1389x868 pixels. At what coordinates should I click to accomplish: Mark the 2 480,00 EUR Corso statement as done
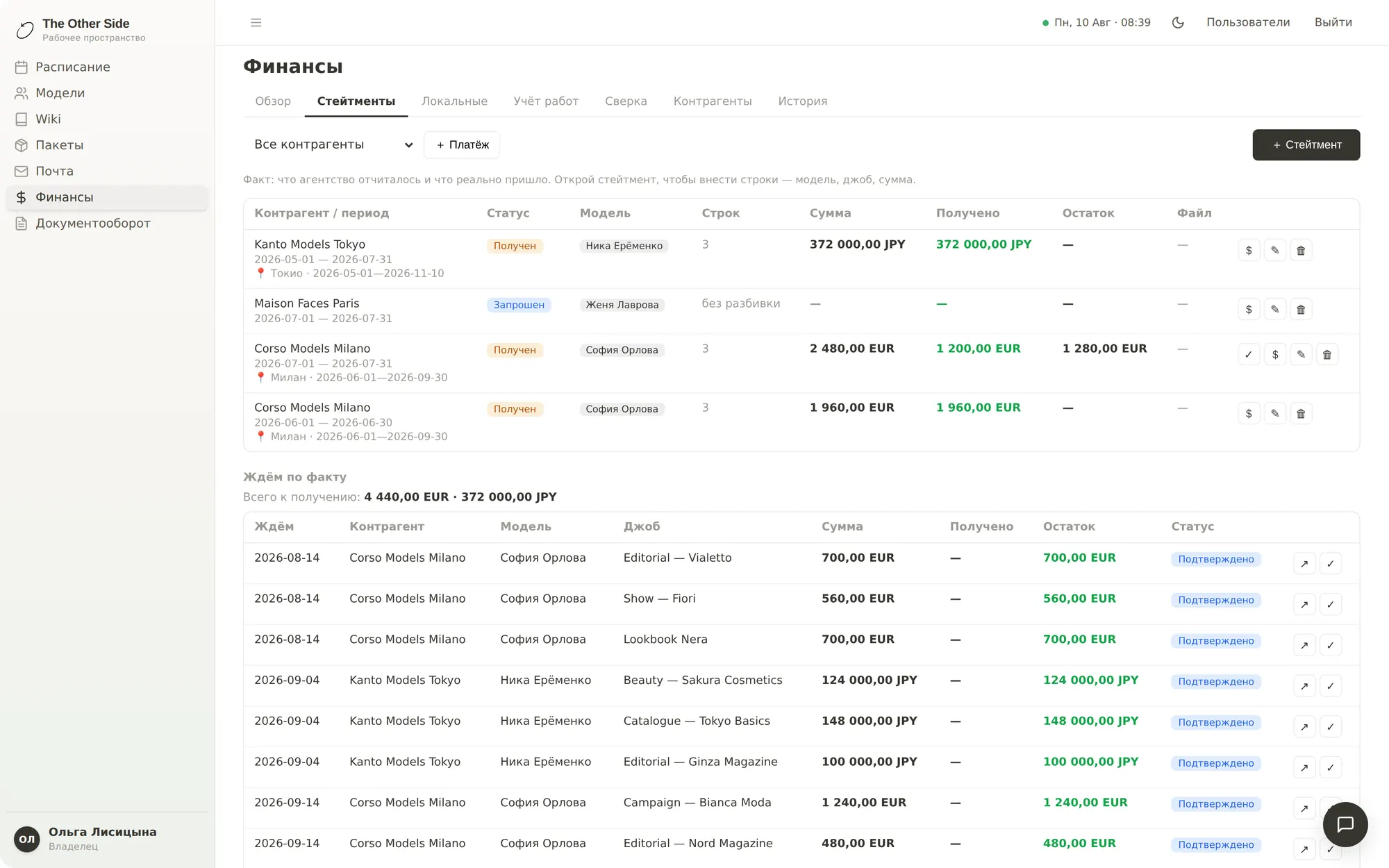(1249, 355)
